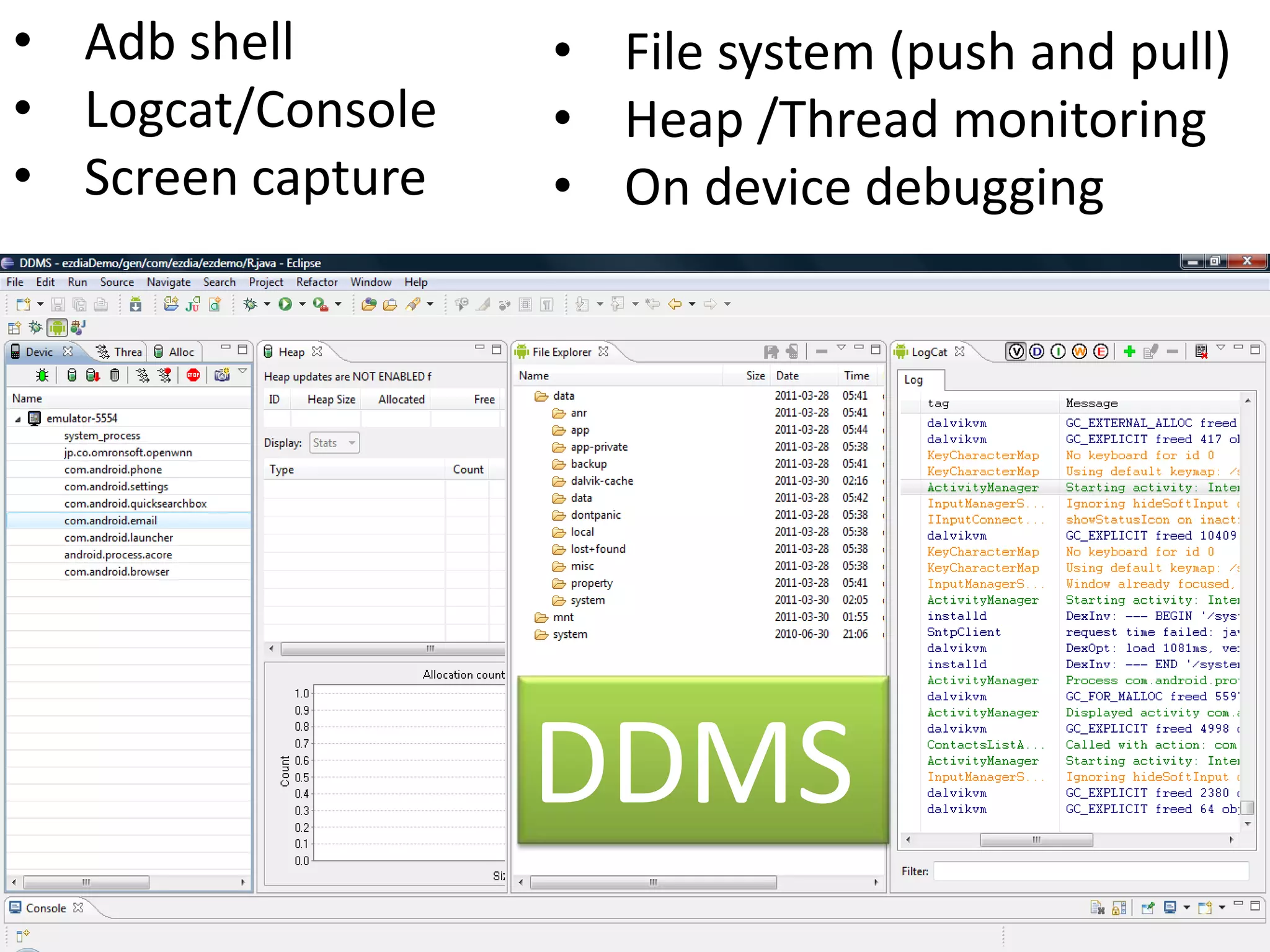Open the LogCat view menu triangle
Image resolution: width=1270 pixels, height=952 pixels.
tap(1221, 348)
